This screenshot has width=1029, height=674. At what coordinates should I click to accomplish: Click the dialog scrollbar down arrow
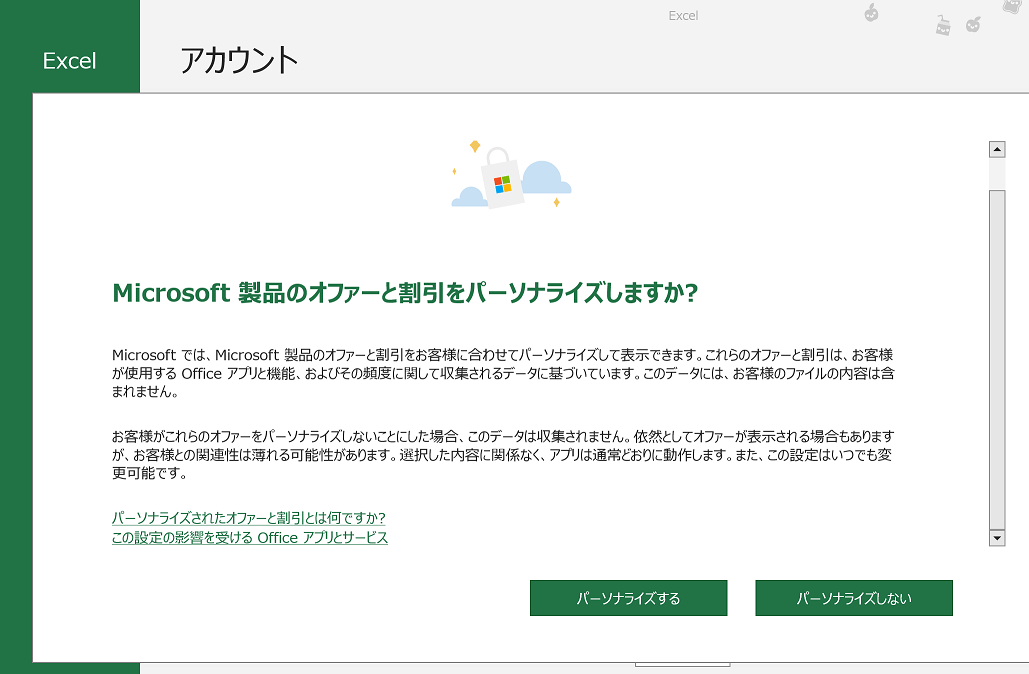pos(997,538)
